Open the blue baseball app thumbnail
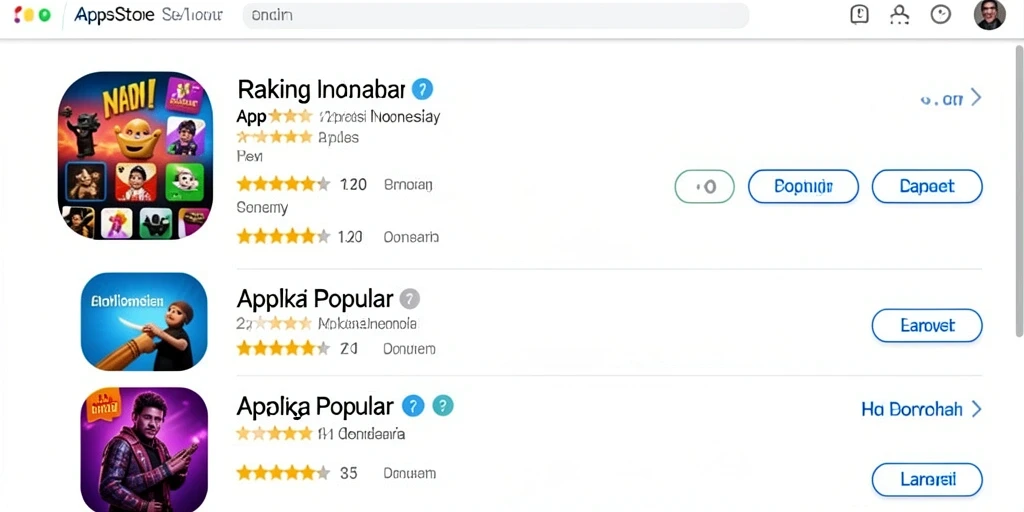Viewport: 1024px width, 512px height. coord(144,322)
